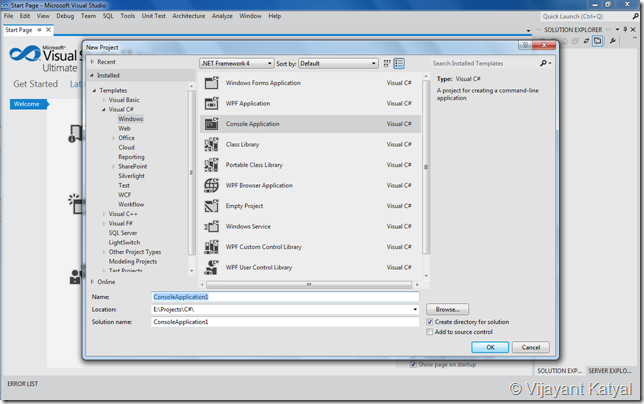The width and height of the screenshot is (644, 404).
Task: Toggle Show page on startup checkbox
Action: (413, 365)
